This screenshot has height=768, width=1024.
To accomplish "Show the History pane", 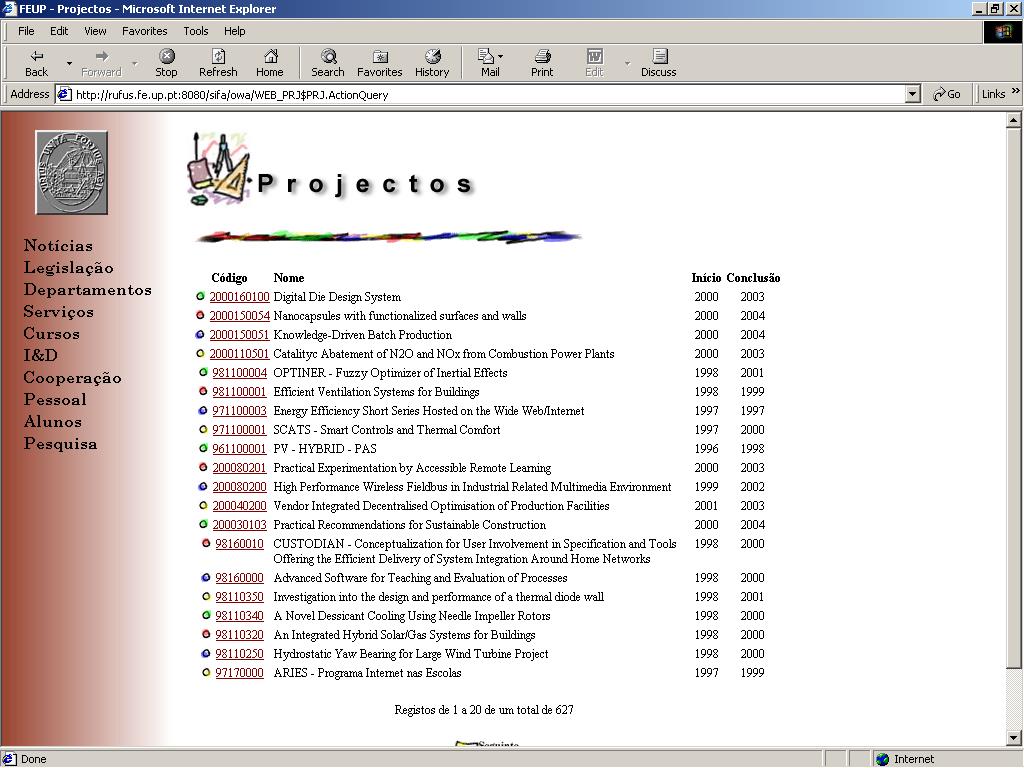I will pos(432,63).
